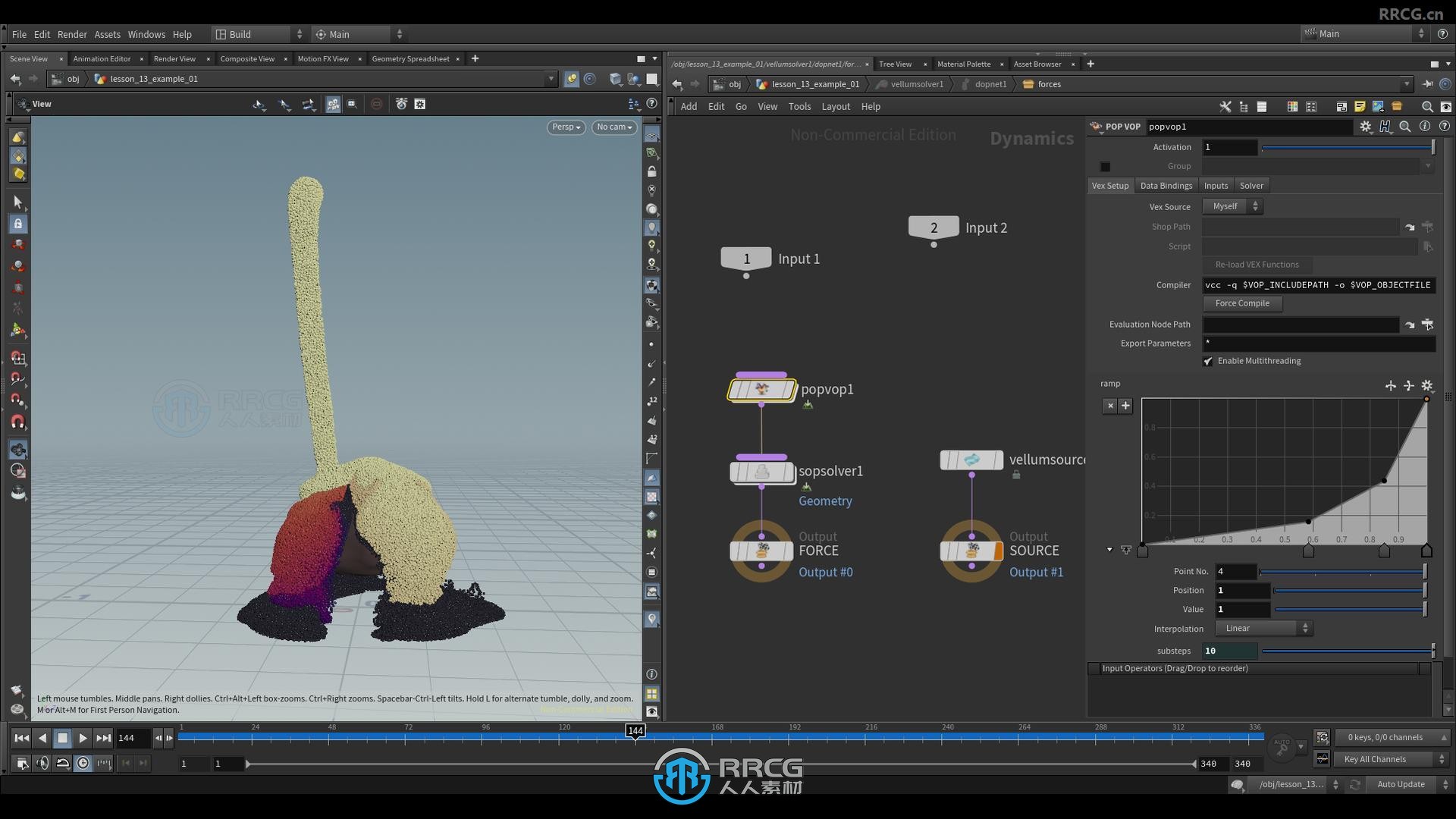Adjust the substeps slider
Screen dimensions: 1456x819
pos(1348,651)
